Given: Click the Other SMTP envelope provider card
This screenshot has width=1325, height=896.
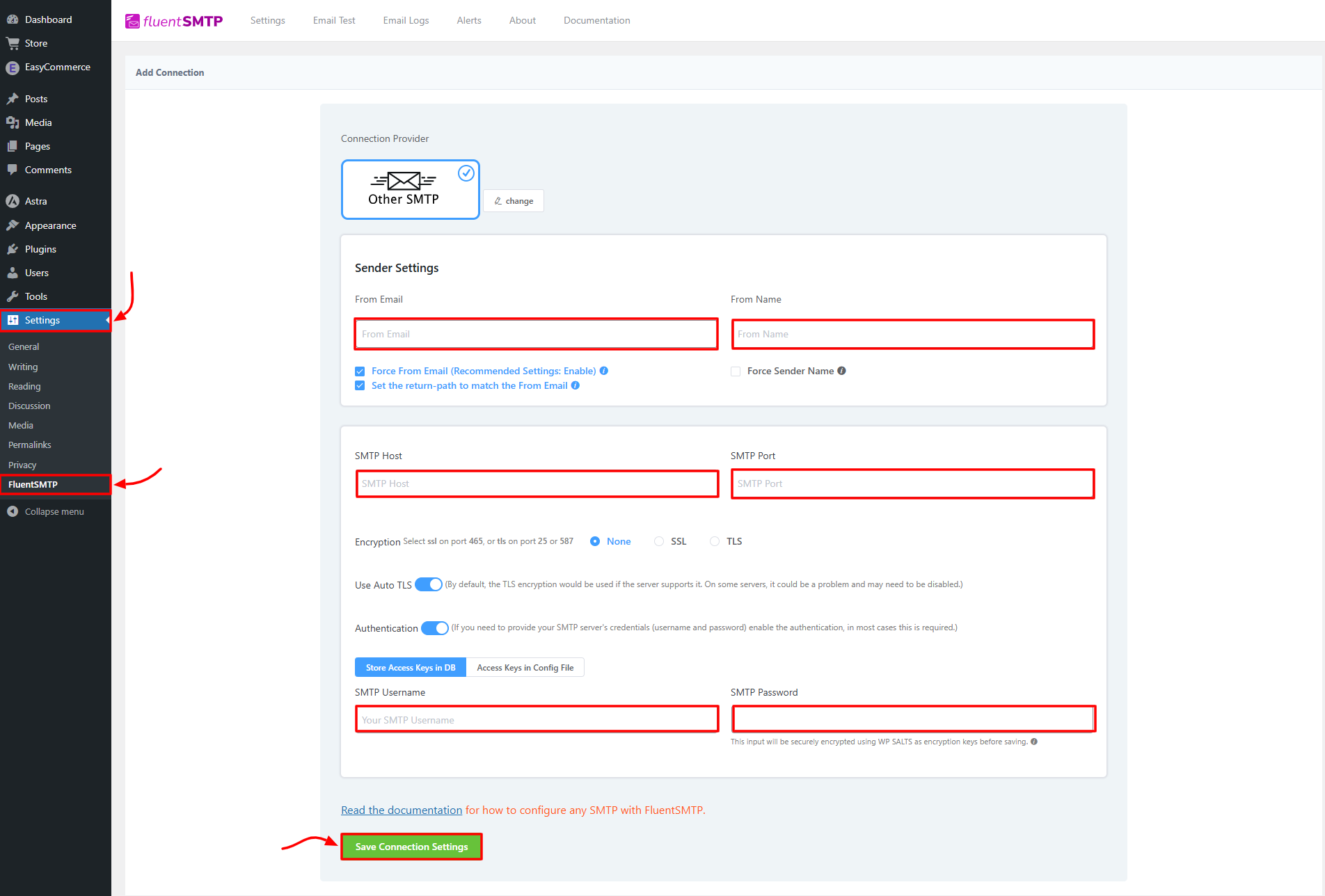Looking at the screenshot, I should [x=411, y=189].
